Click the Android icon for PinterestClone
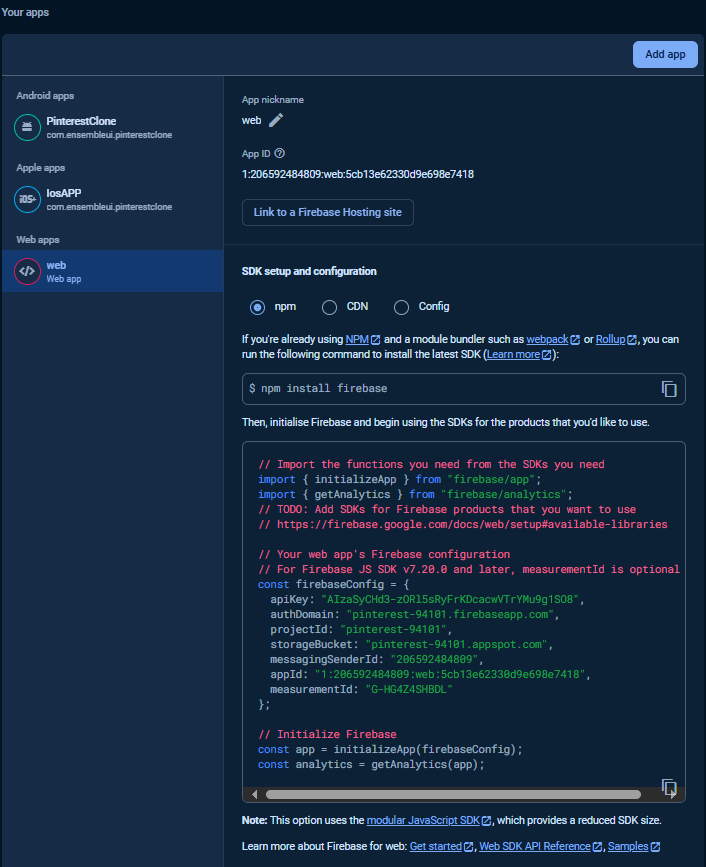Screen dimensions: 706x867 pyautogui.click(x=27, y=127)
